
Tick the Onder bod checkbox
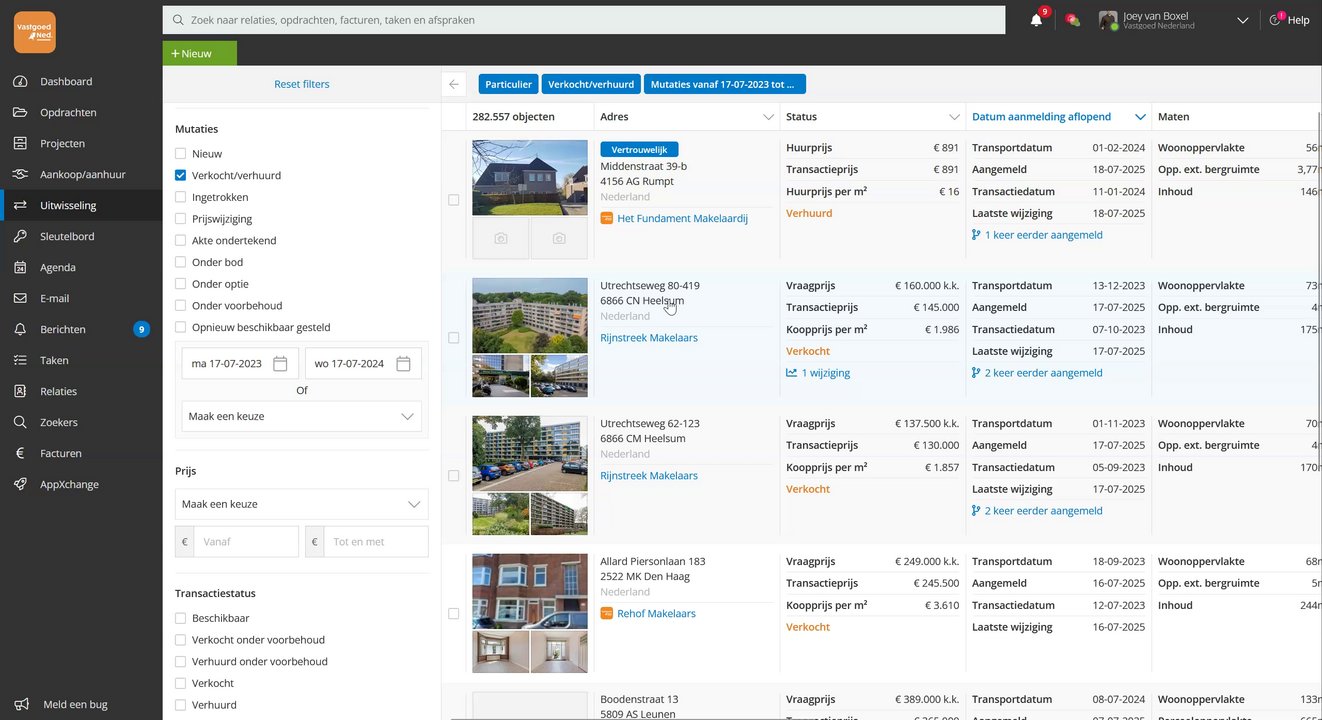point(181,263)
